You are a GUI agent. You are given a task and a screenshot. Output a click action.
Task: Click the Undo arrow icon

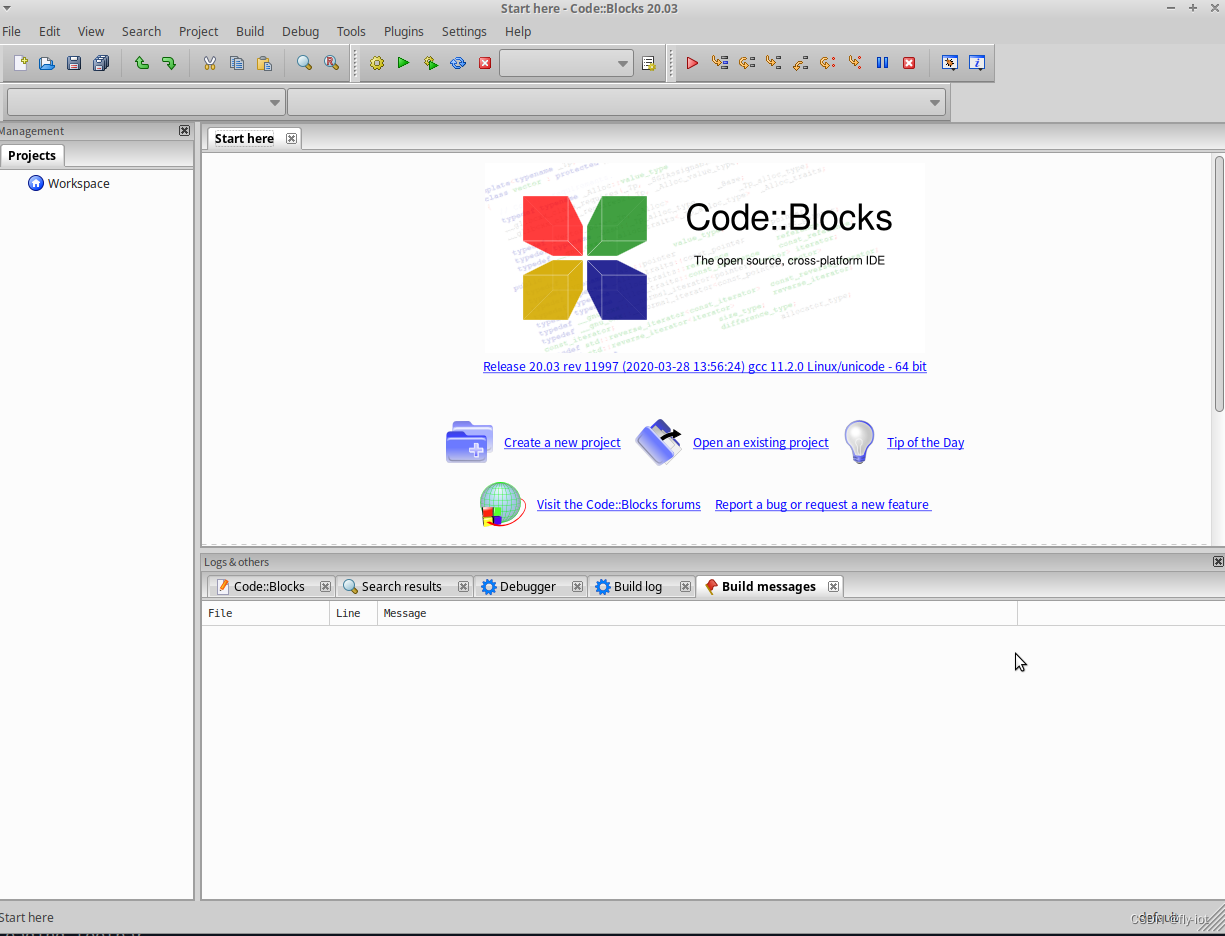(141, 62)
